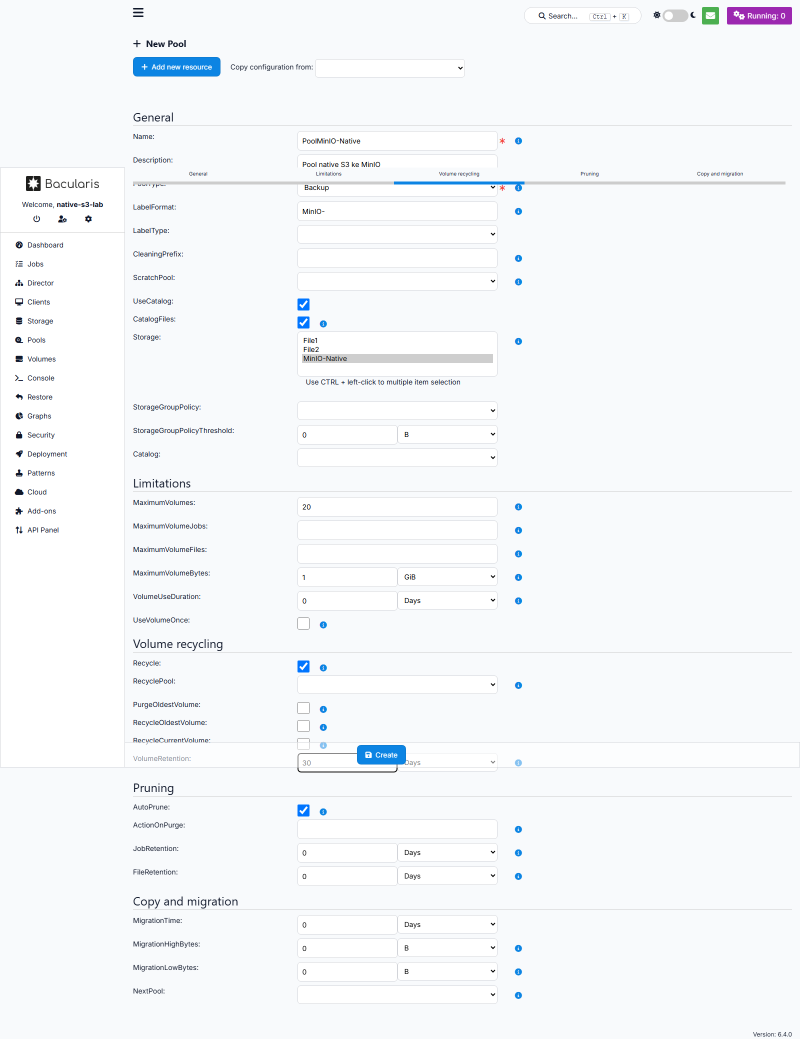The width and height of the screenshot is (800, 1039).
Task: Click the info icon next to LabelFormat
Action: 518,211
